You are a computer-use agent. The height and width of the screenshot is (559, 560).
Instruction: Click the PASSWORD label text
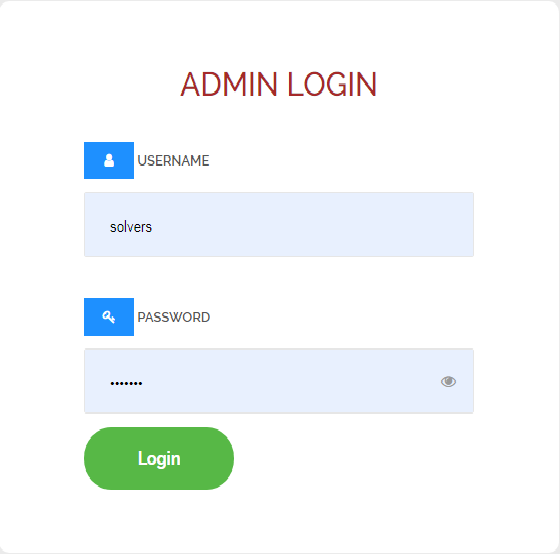point(174,317)
